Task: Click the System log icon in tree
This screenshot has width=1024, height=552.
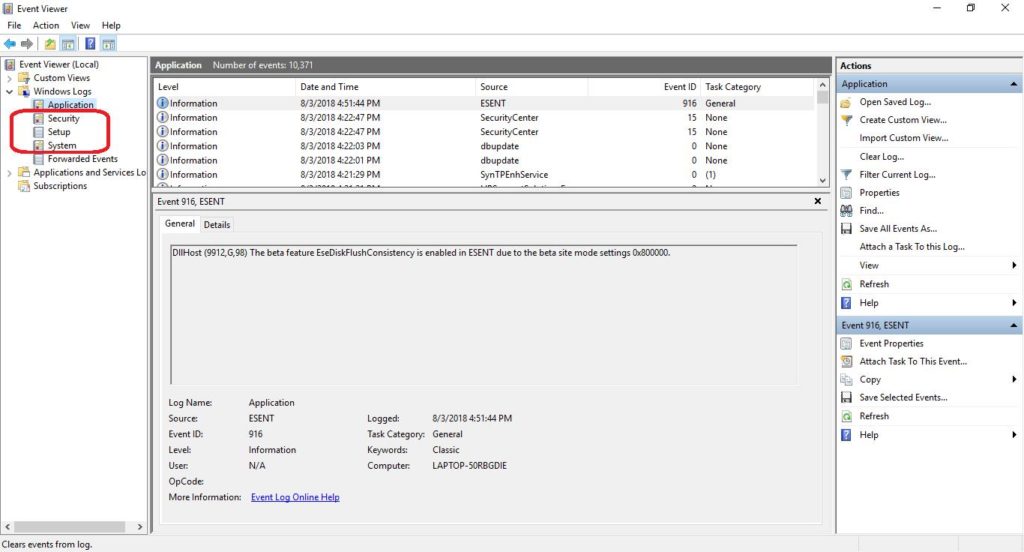Action: coord(39,145)
